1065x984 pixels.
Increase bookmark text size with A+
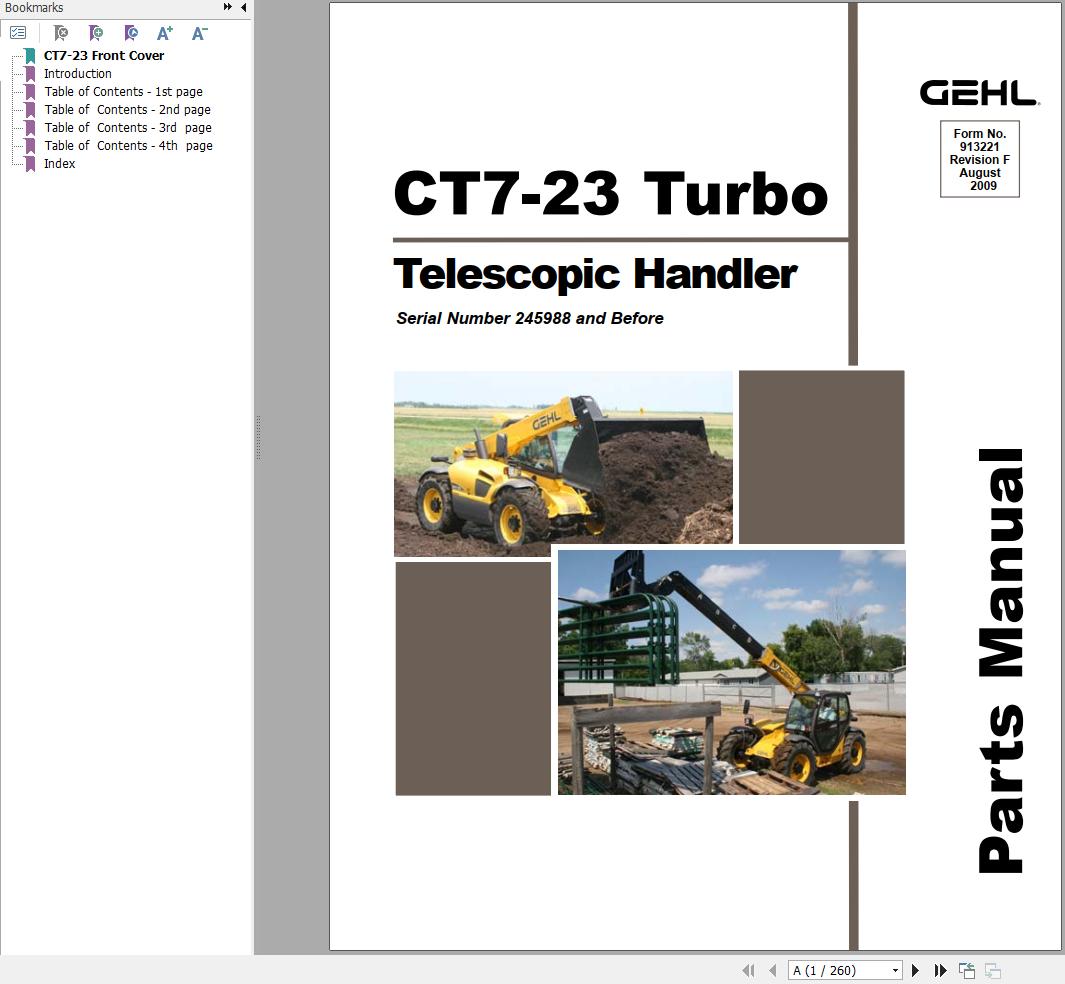coord(165,33)
